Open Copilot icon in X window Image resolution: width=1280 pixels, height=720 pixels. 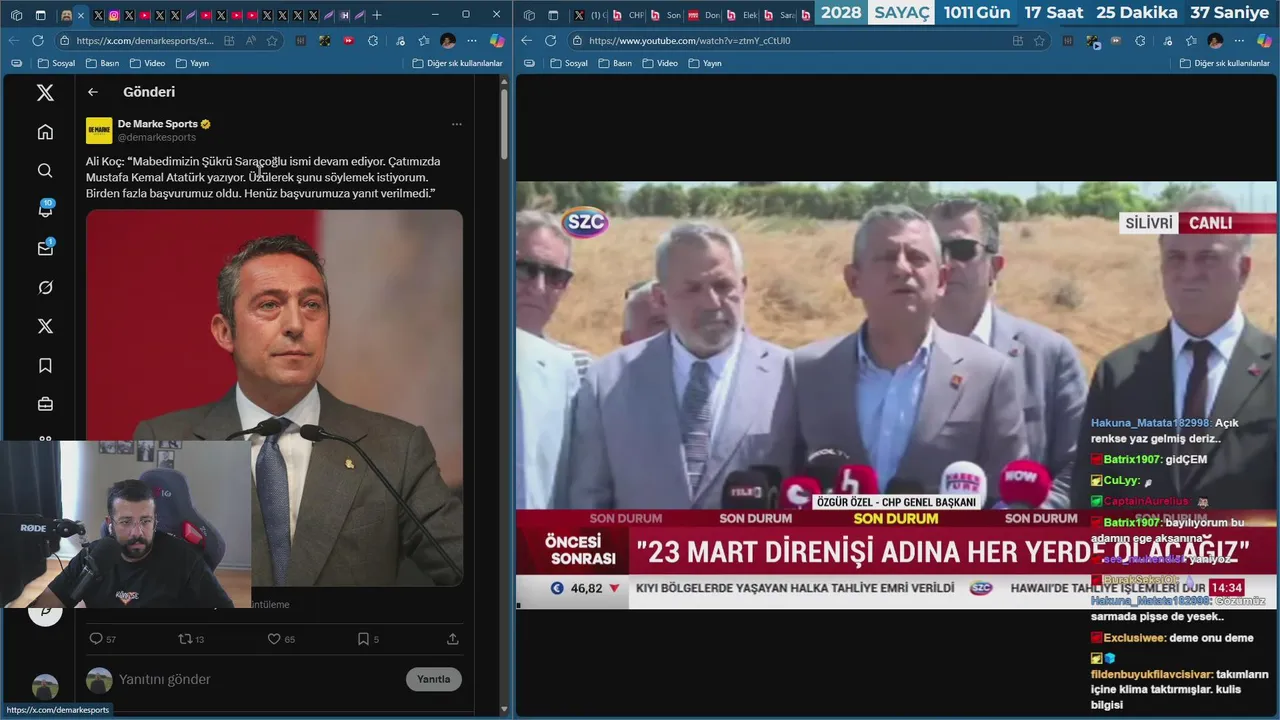click(x=497, y=41)
